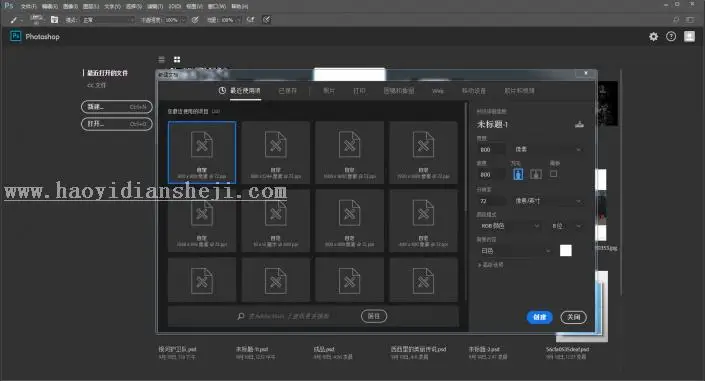This screenshot has width=705, height=381.
Task: Open color mode dropdown RGB 颜色
Action: tap(509, 226)
